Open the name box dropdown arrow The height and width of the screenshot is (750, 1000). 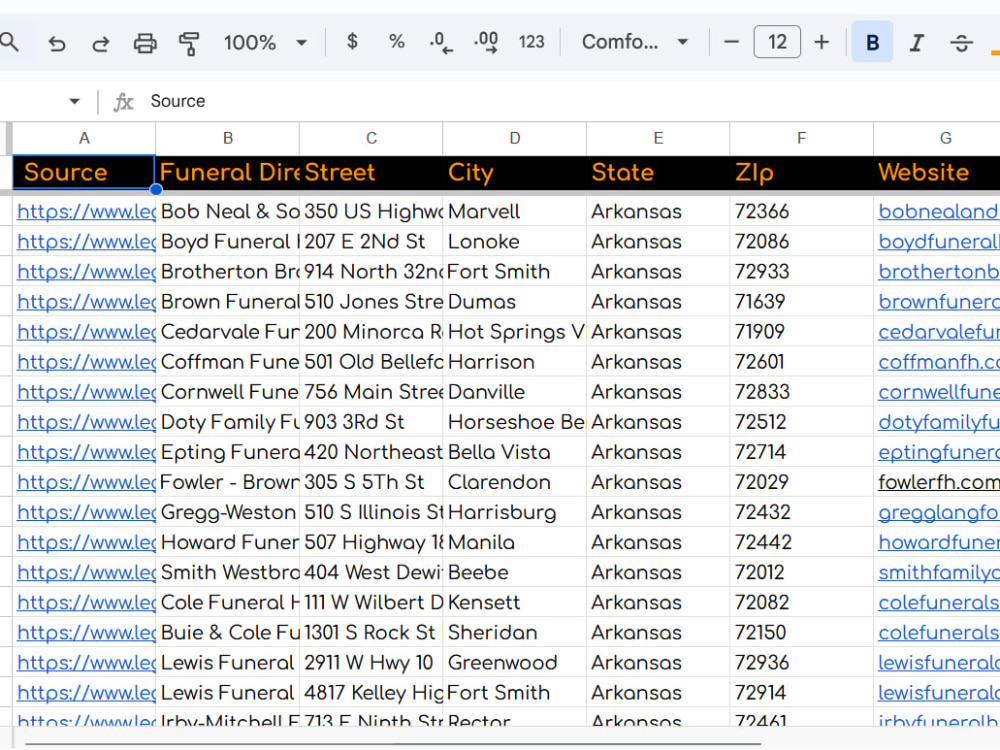pos(75,101)
